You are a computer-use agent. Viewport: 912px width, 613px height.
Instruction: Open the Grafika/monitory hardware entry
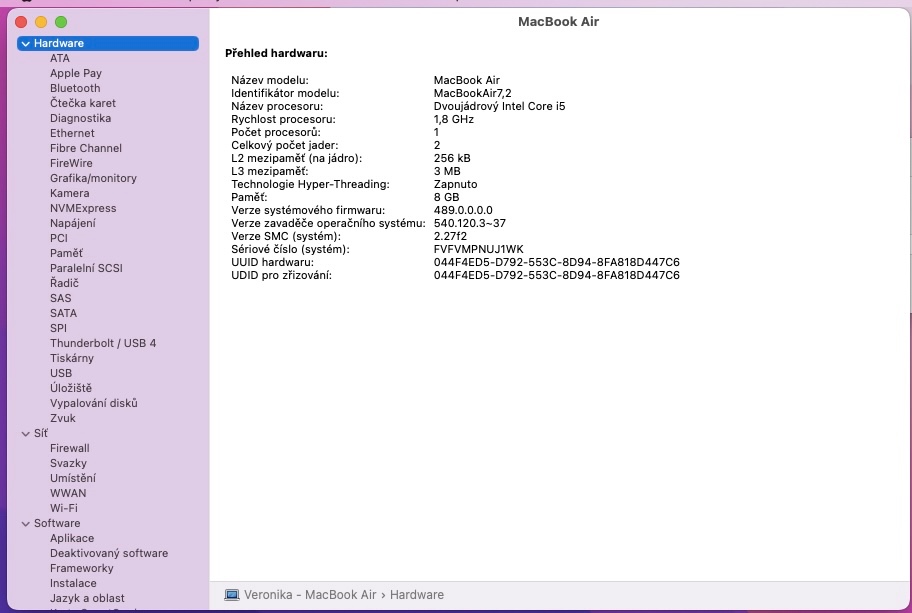93,178
